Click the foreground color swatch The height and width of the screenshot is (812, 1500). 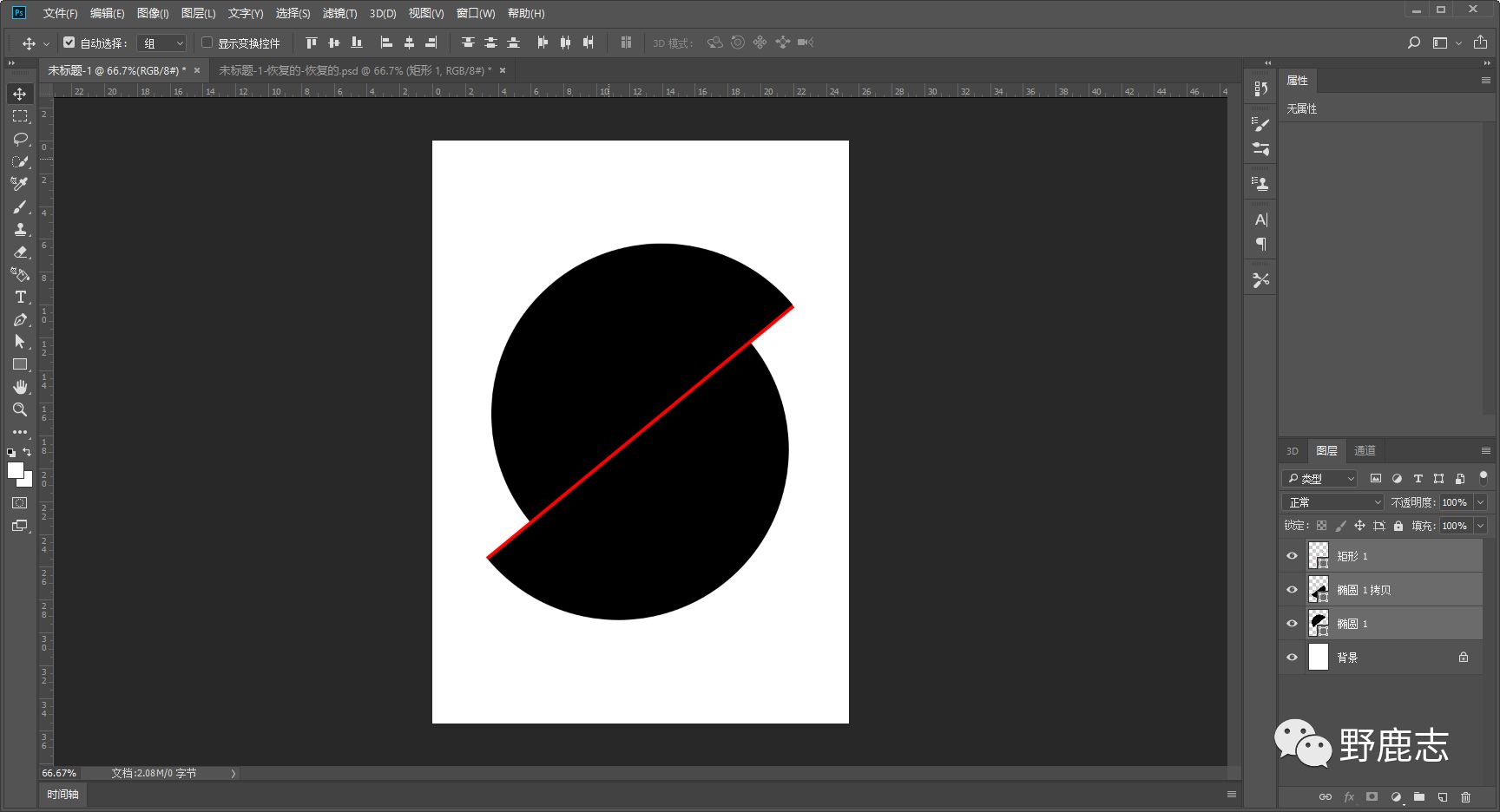pyautogui.click(x=15, y=469)
